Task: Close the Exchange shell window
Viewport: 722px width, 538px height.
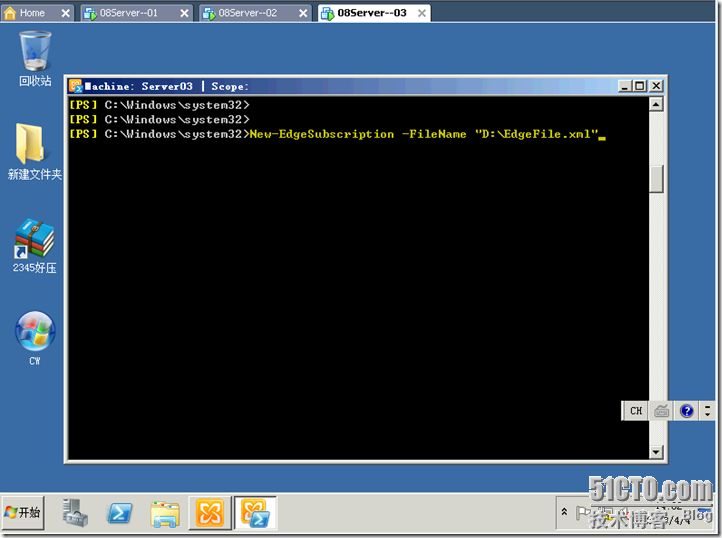Action: 656,86
